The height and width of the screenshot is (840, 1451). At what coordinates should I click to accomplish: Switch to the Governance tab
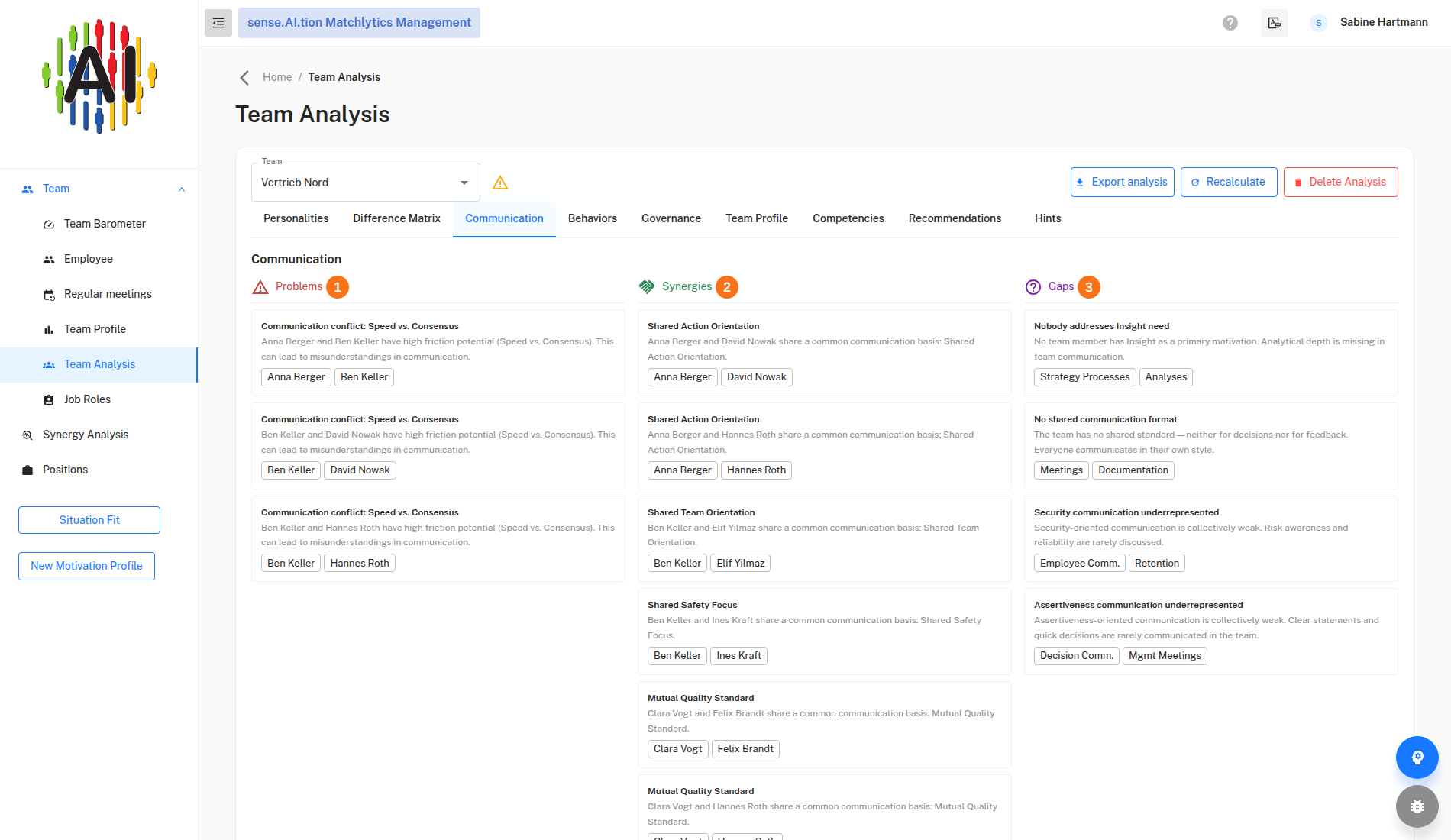click(x=671, y=218)
